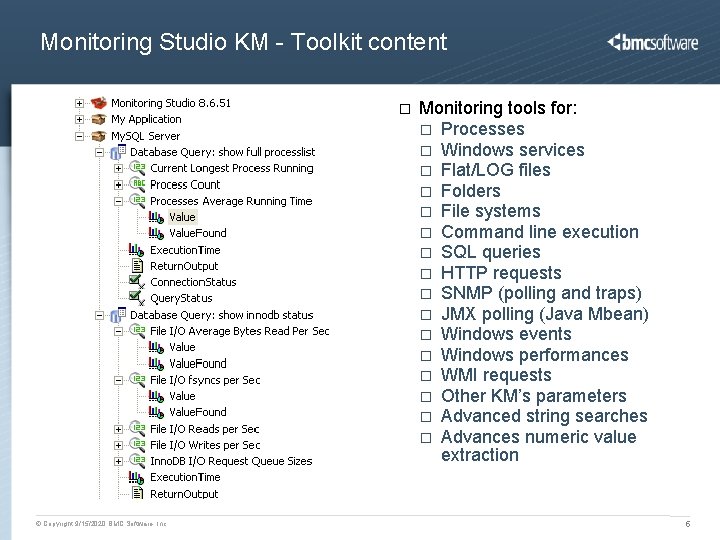Click the MySQL Server package icon
Image resolution: width=720 pixels, height=540 pixels.
pos(98,136)
